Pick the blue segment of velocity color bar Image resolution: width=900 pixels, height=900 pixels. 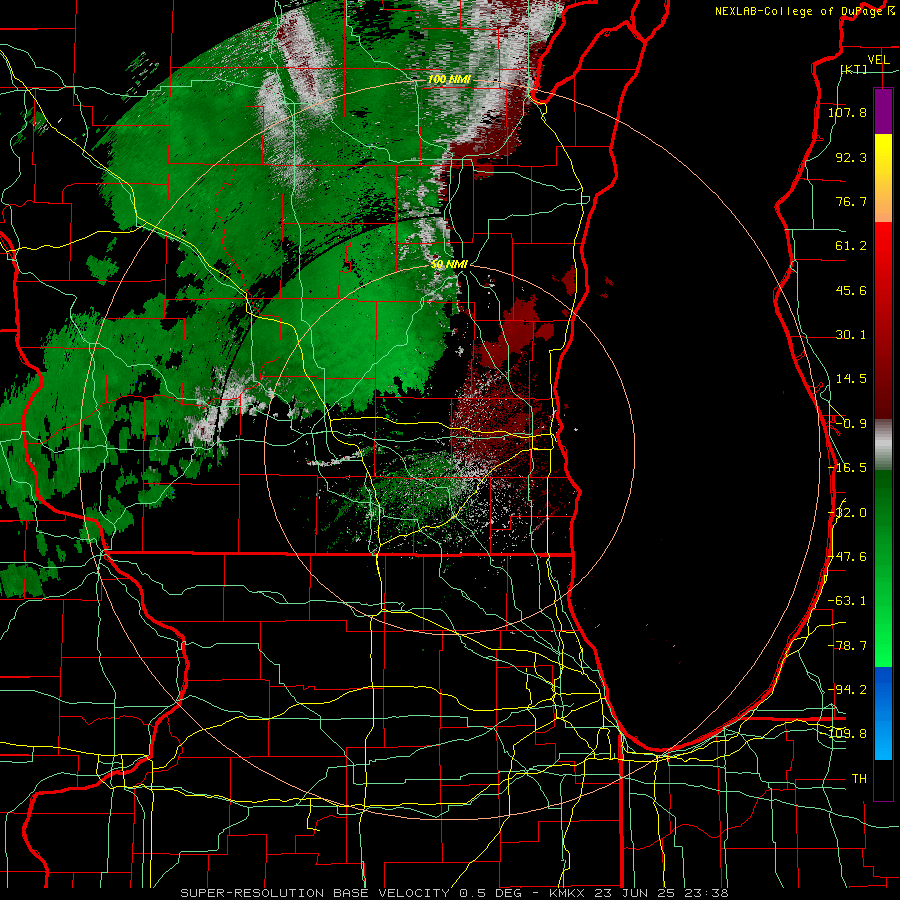coord(883,713)
